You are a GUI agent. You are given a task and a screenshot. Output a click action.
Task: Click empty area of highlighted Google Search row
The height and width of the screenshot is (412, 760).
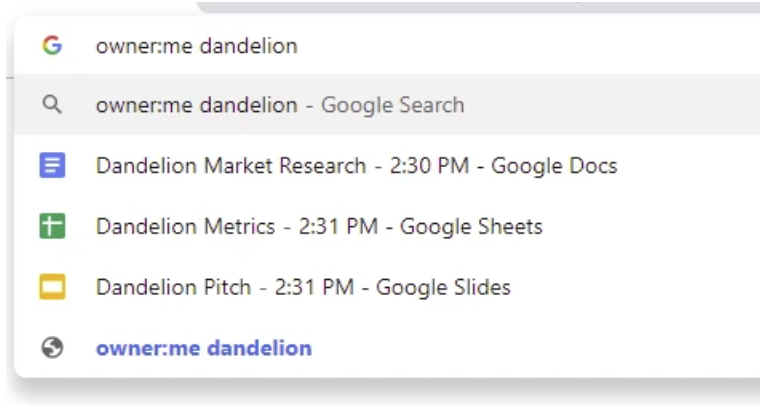(611, 105)
